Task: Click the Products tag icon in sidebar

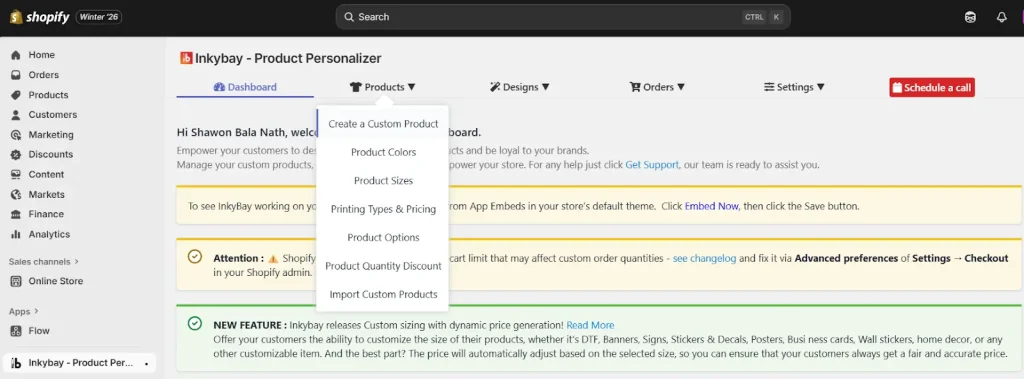Action: [x=16, y=95]
